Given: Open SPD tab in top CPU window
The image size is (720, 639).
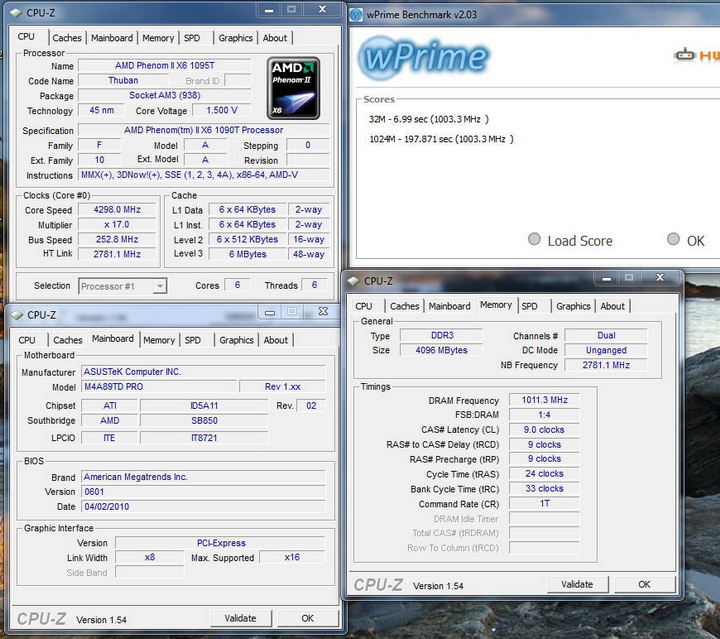Looking at the screenshot, I should pos(192,38).
